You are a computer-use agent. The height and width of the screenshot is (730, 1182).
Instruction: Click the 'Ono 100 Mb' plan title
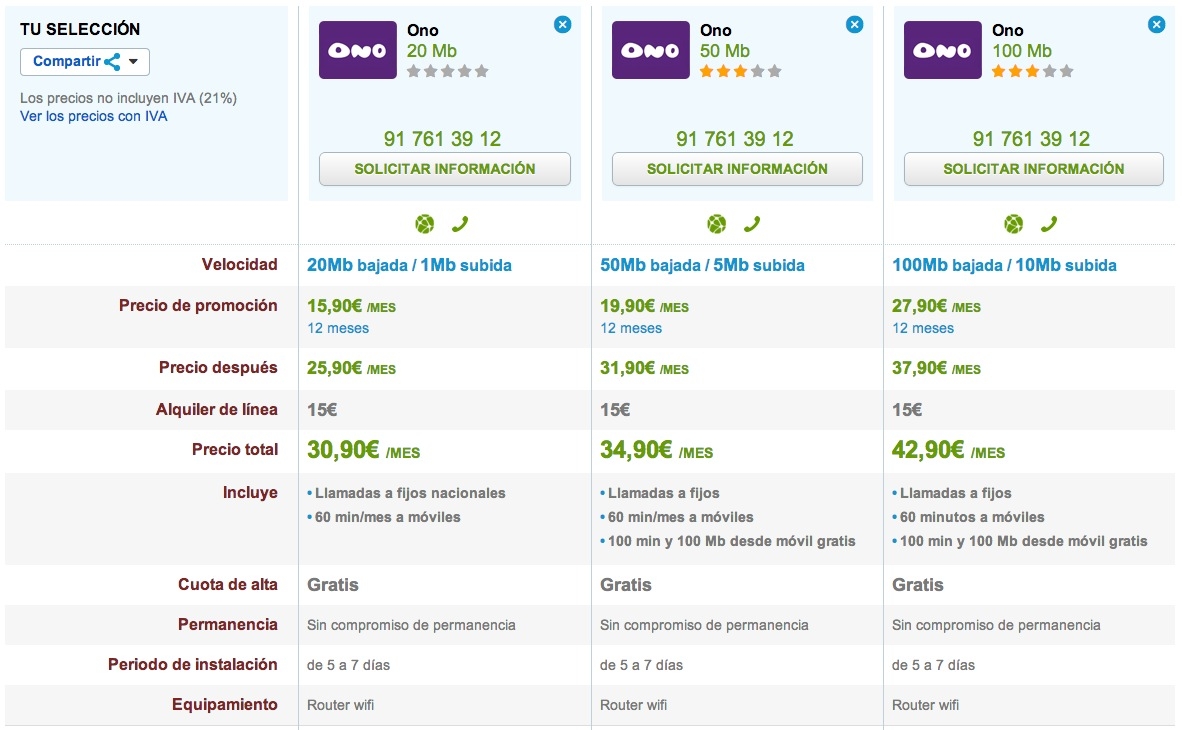1021,41
